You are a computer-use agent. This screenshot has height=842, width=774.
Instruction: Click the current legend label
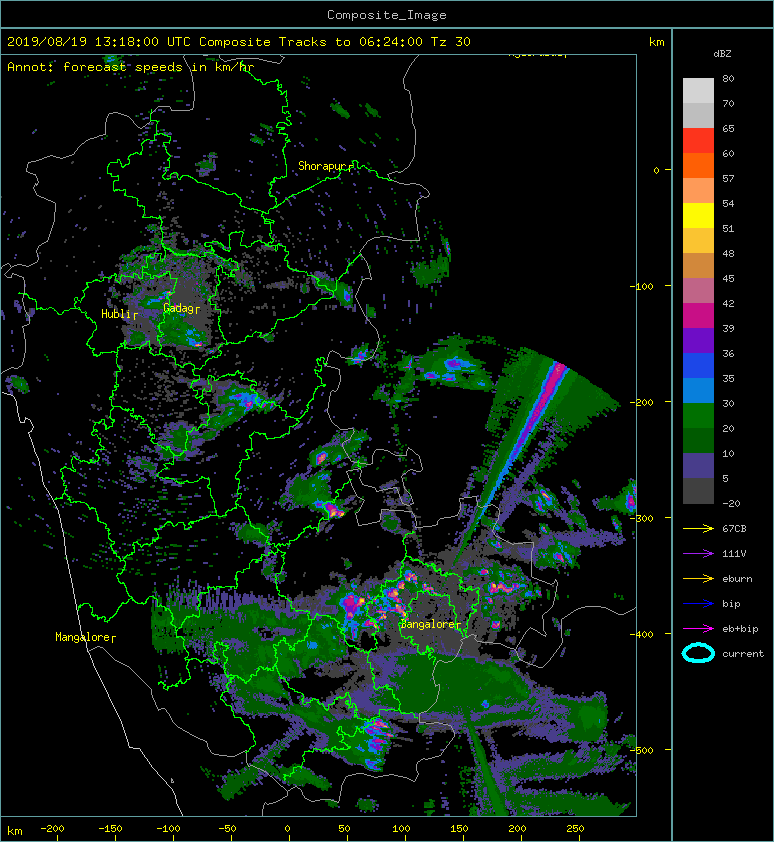pos(743,654)
